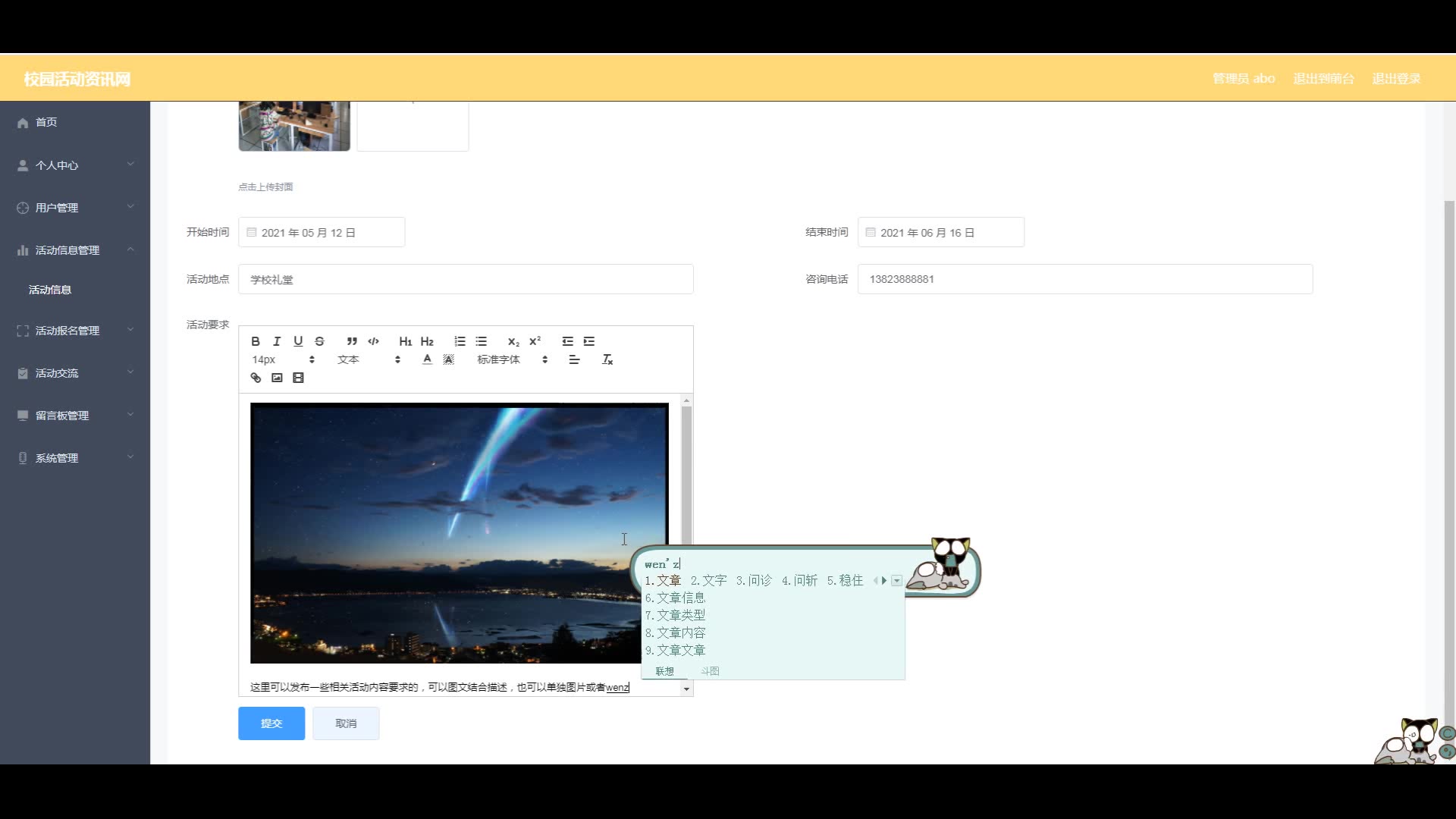This screenshot has width=1456, height=819.
Task: Select IME candidate 6 文章信息
Action: [675, 598]
